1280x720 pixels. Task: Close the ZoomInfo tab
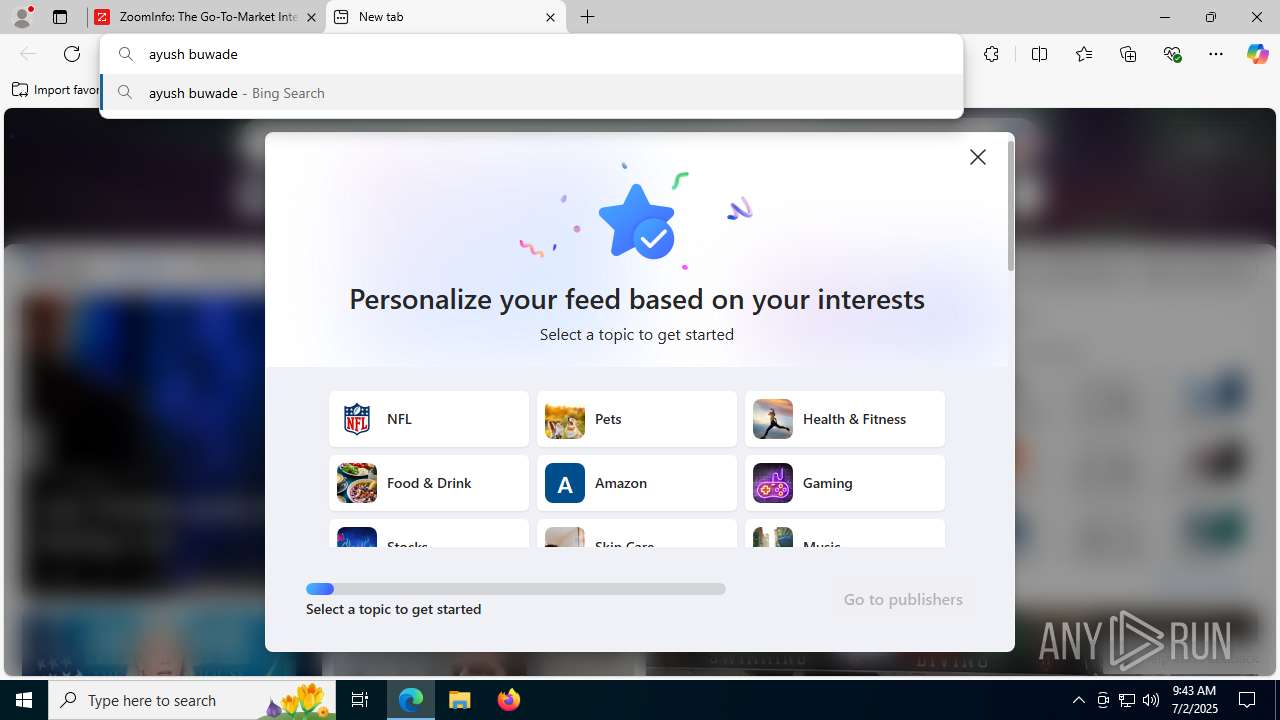coord(311,17)
